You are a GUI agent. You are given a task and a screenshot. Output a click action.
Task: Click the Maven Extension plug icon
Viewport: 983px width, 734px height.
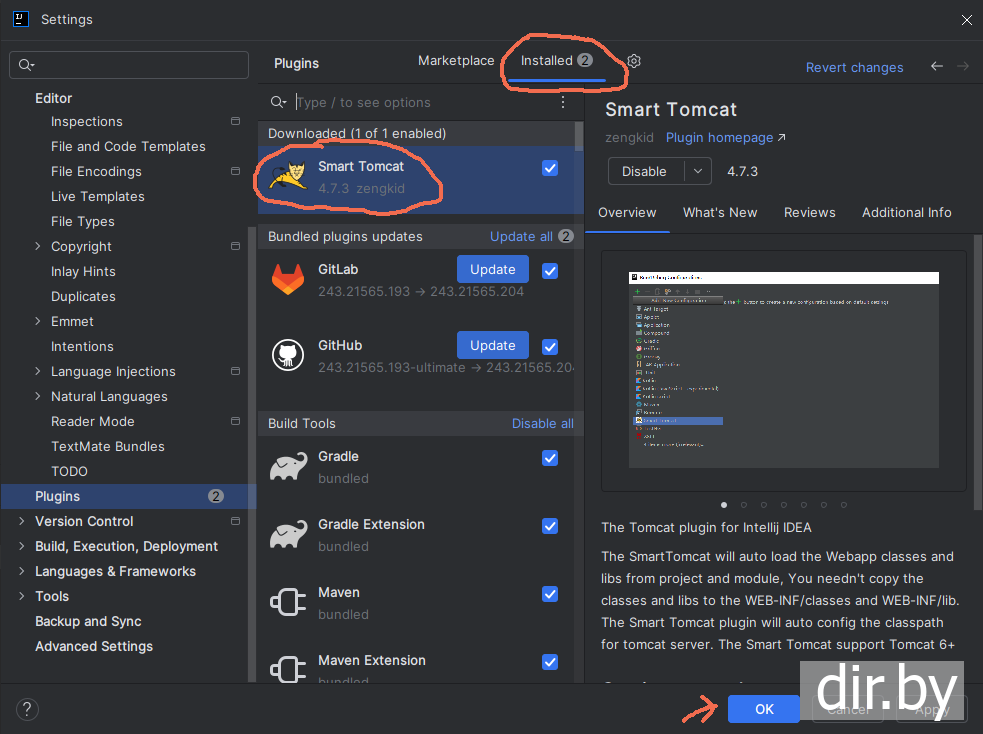point(288,669)
